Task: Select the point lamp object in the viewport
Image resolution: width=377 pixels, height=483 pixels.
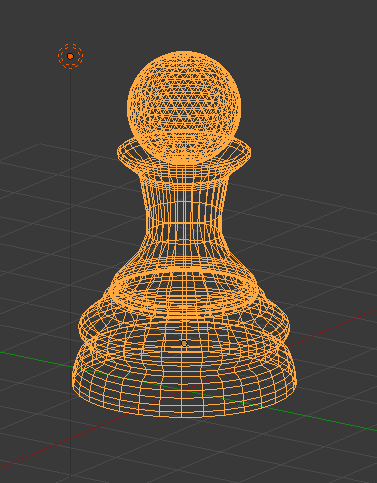Action: (70, 56)
